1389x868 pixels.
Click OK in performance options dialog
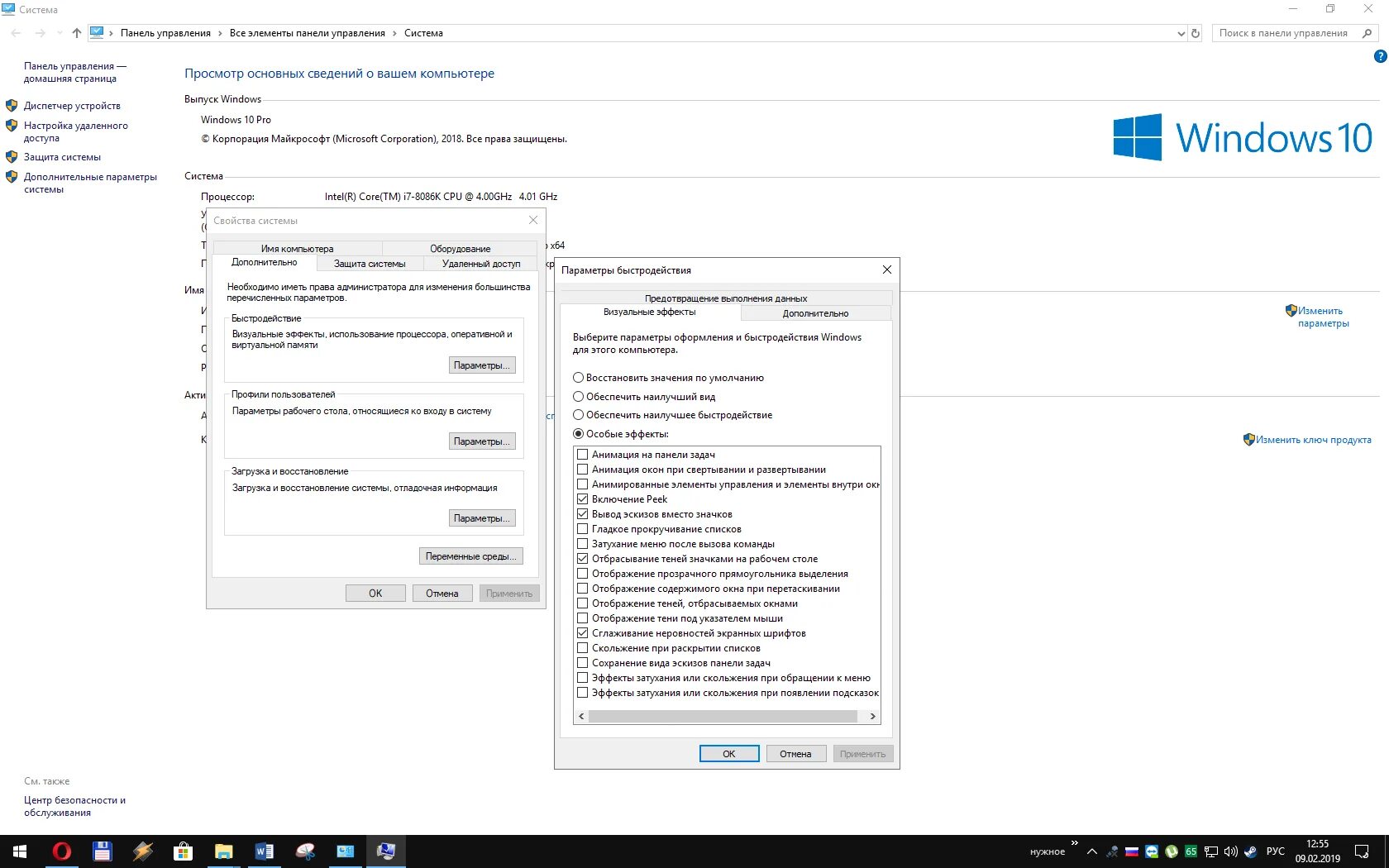[729, 754]
